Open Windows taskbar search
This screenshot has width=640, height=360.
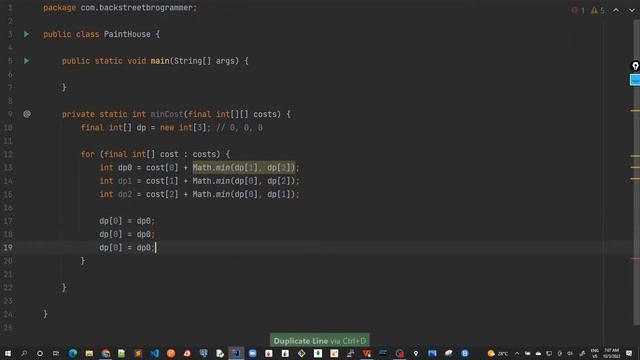(24, 353)
